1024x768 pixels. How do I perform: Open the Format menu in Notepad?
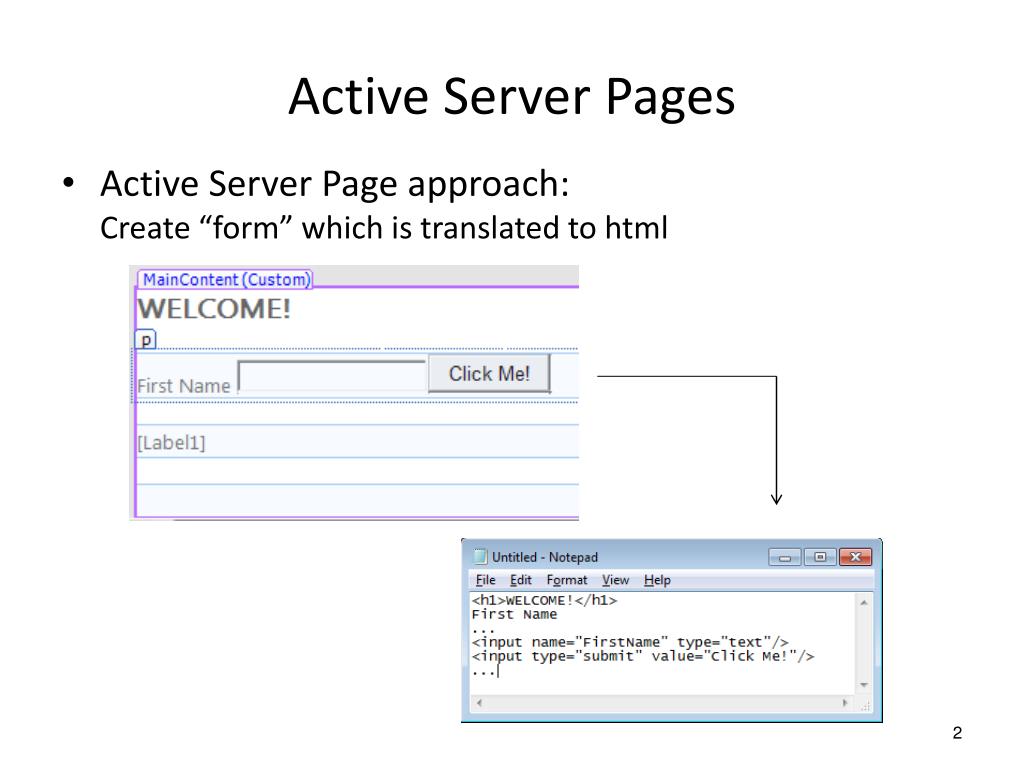pos(567,580)
